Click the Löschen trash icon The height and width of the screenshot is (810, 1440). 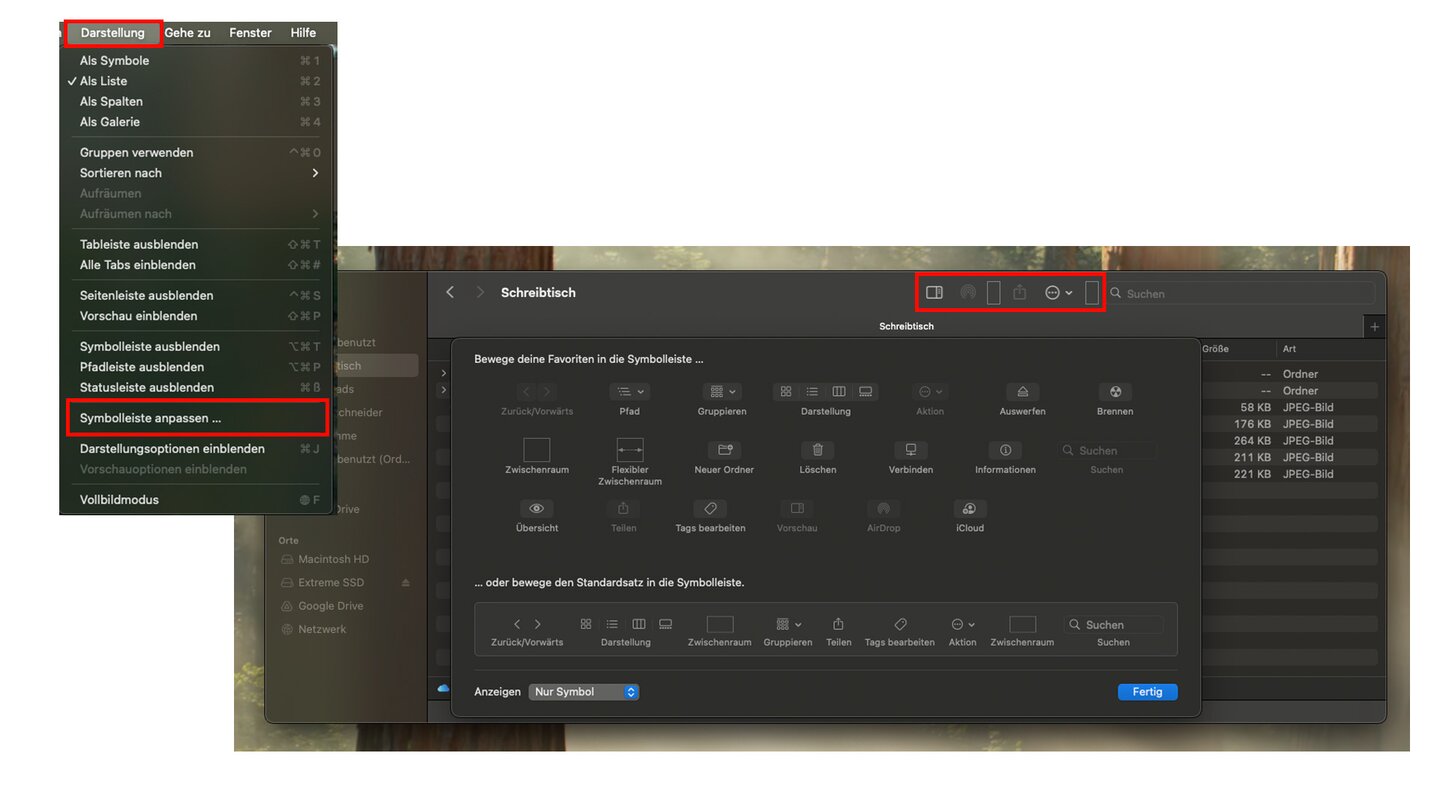coord(817,450)
